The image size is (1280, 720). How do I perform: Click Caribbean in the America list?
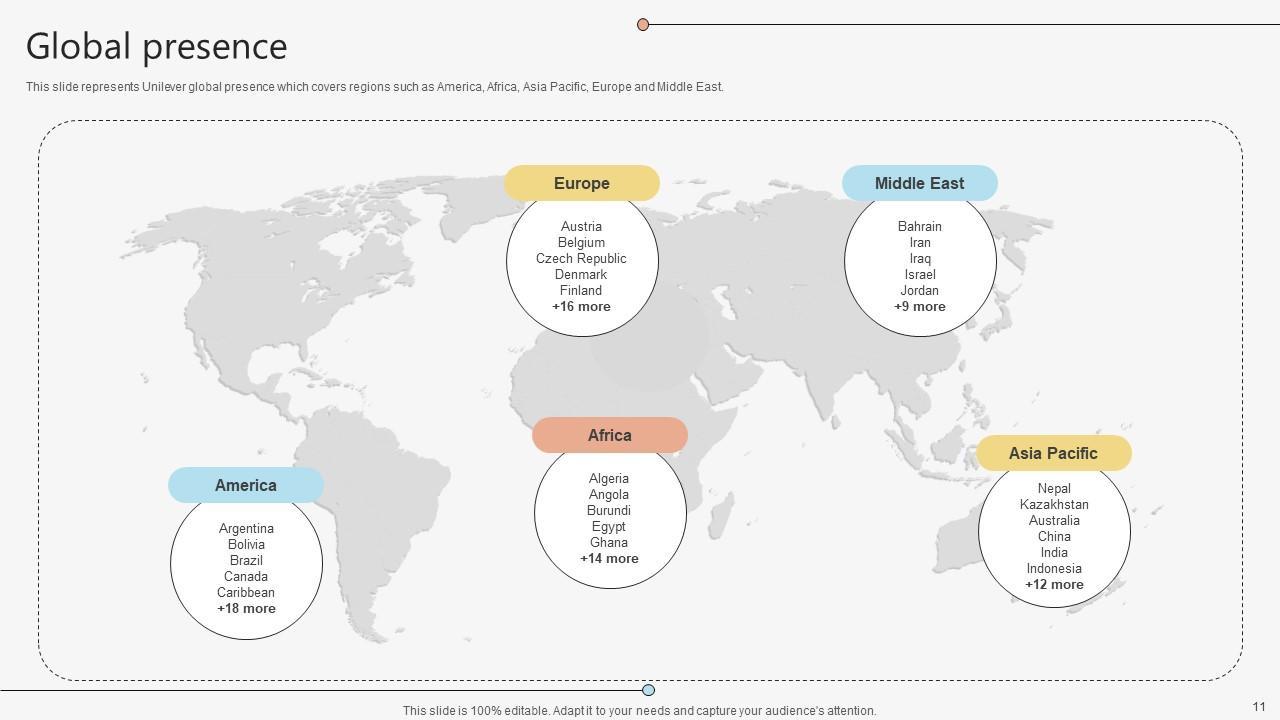coord(246,593)
